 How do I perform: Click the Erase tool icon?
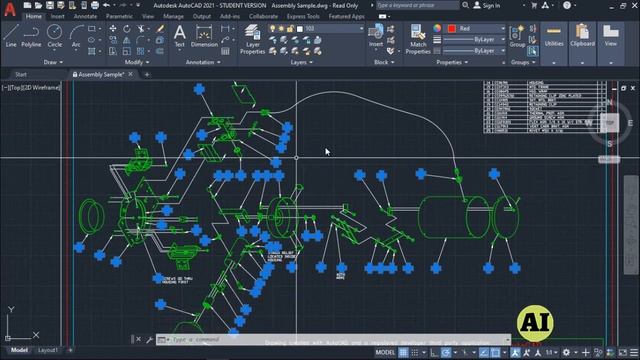pos(160,29)
